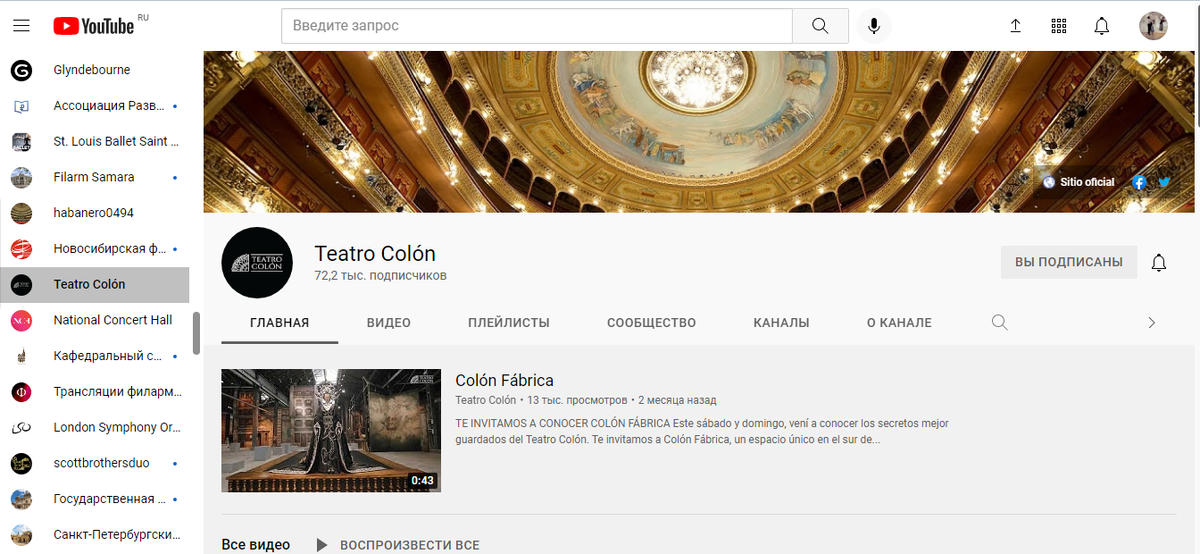This screenshot has height=554, width=1200.
Task: Click the search magnifier button
Action: pos(820,26)
